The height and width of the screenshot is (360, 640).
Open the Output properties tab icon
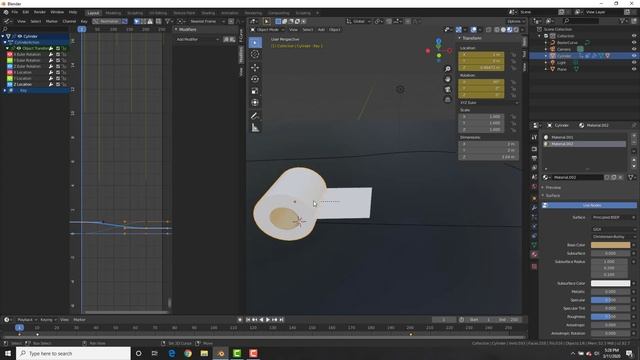(x=534, y=158)
